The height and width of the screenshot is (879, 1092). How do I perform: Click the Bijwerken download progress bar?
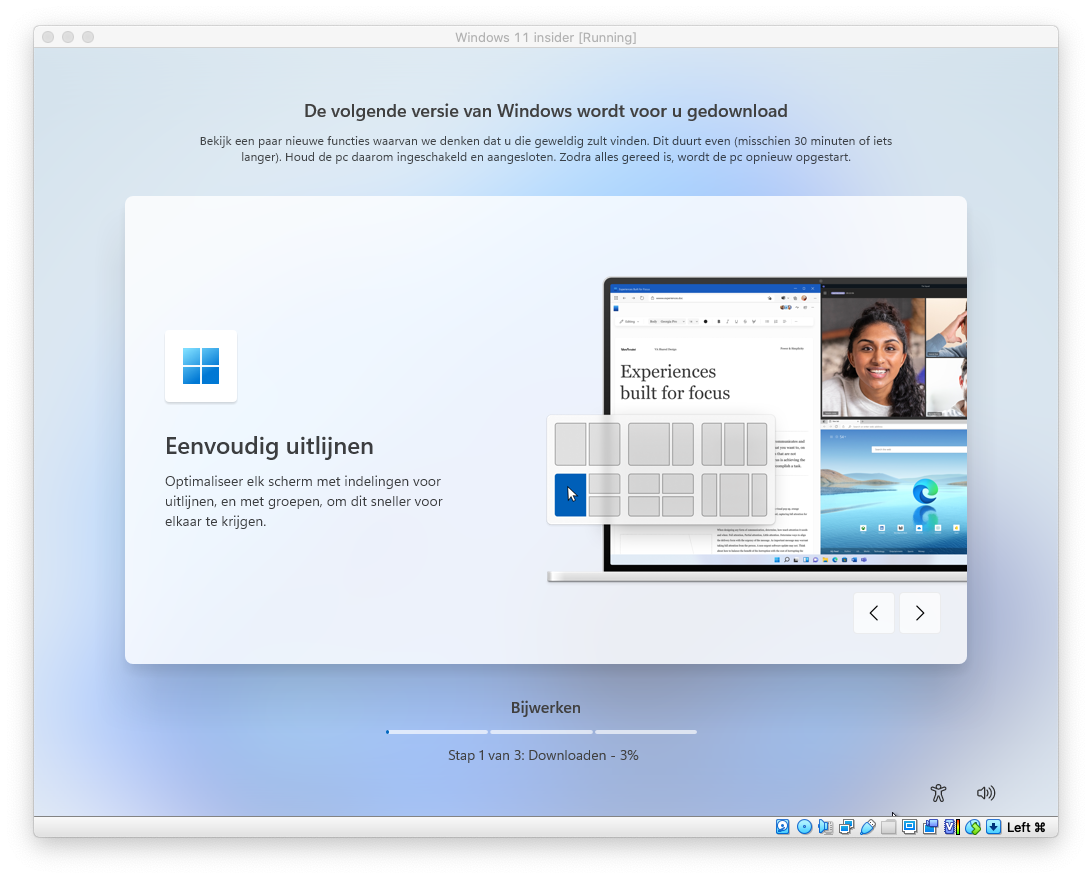[541, 732]
